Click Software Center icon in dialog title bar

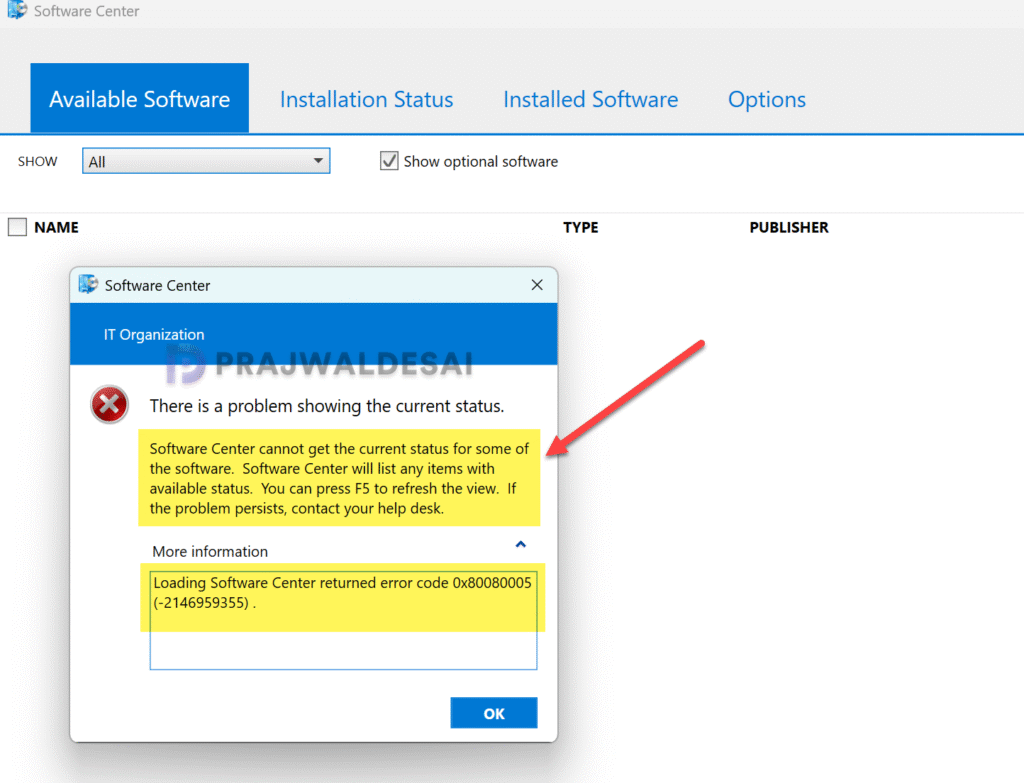click(x=88, y=285)
